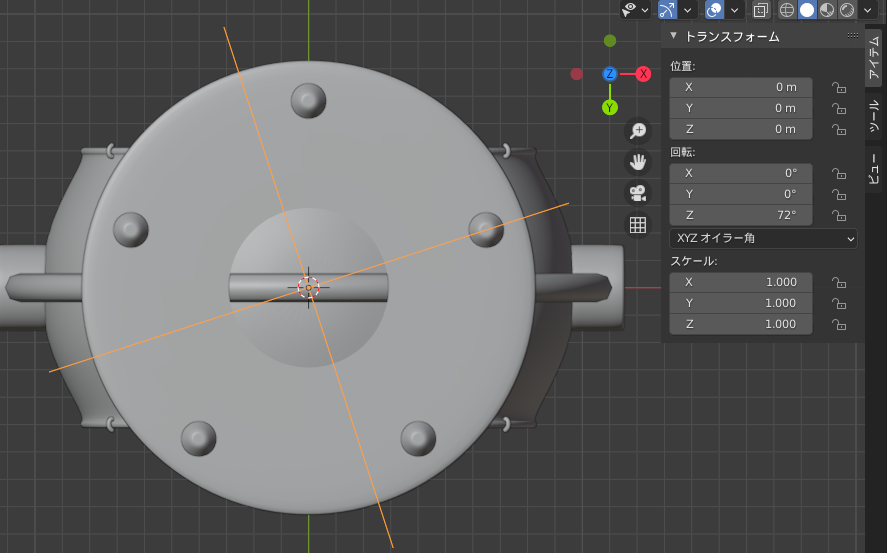Open overlay options dropdown arrow
This screenshot has height=553, width=887.
(x=734, y=10)
